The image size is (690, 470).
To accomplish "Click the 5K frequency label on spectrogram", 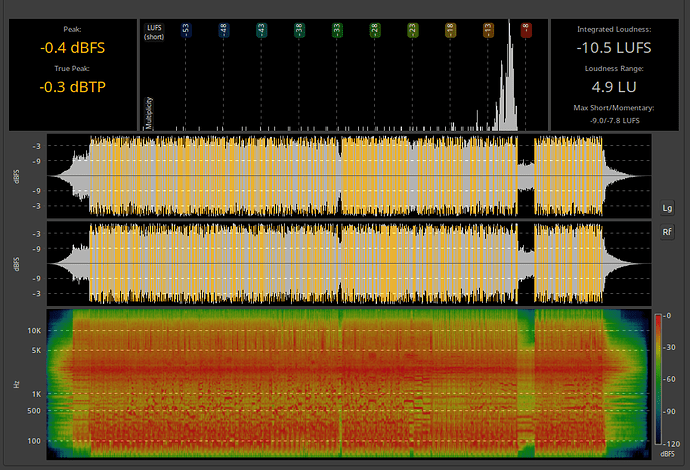I will coord(37,350).
